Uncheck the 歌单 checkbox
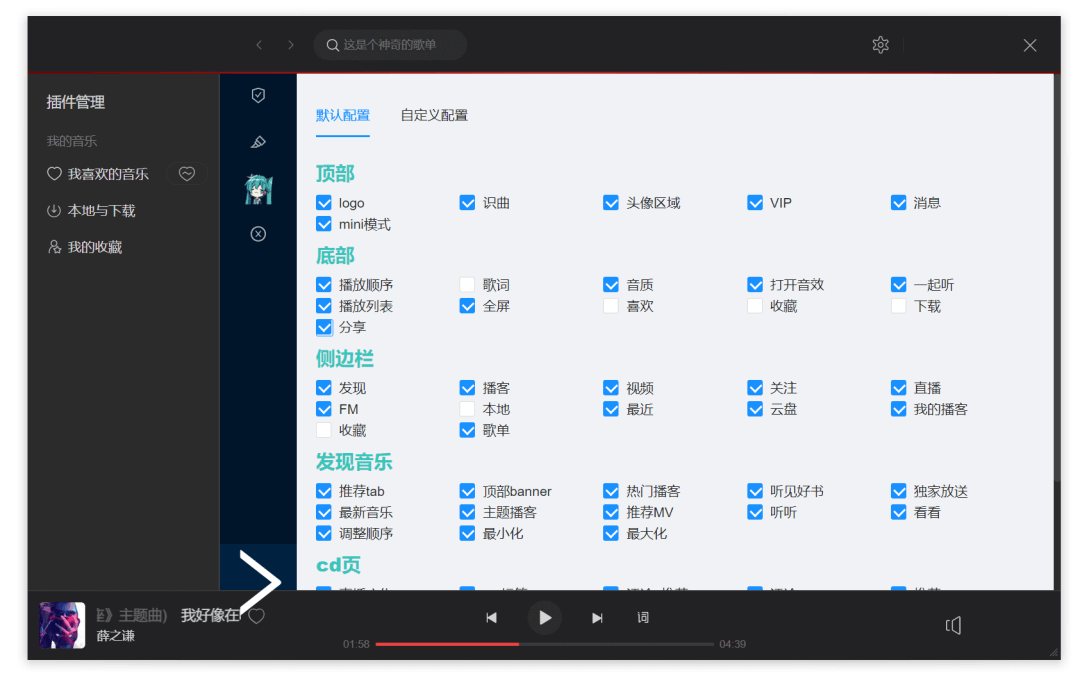The image size is (1080, 676). (467, 431)
